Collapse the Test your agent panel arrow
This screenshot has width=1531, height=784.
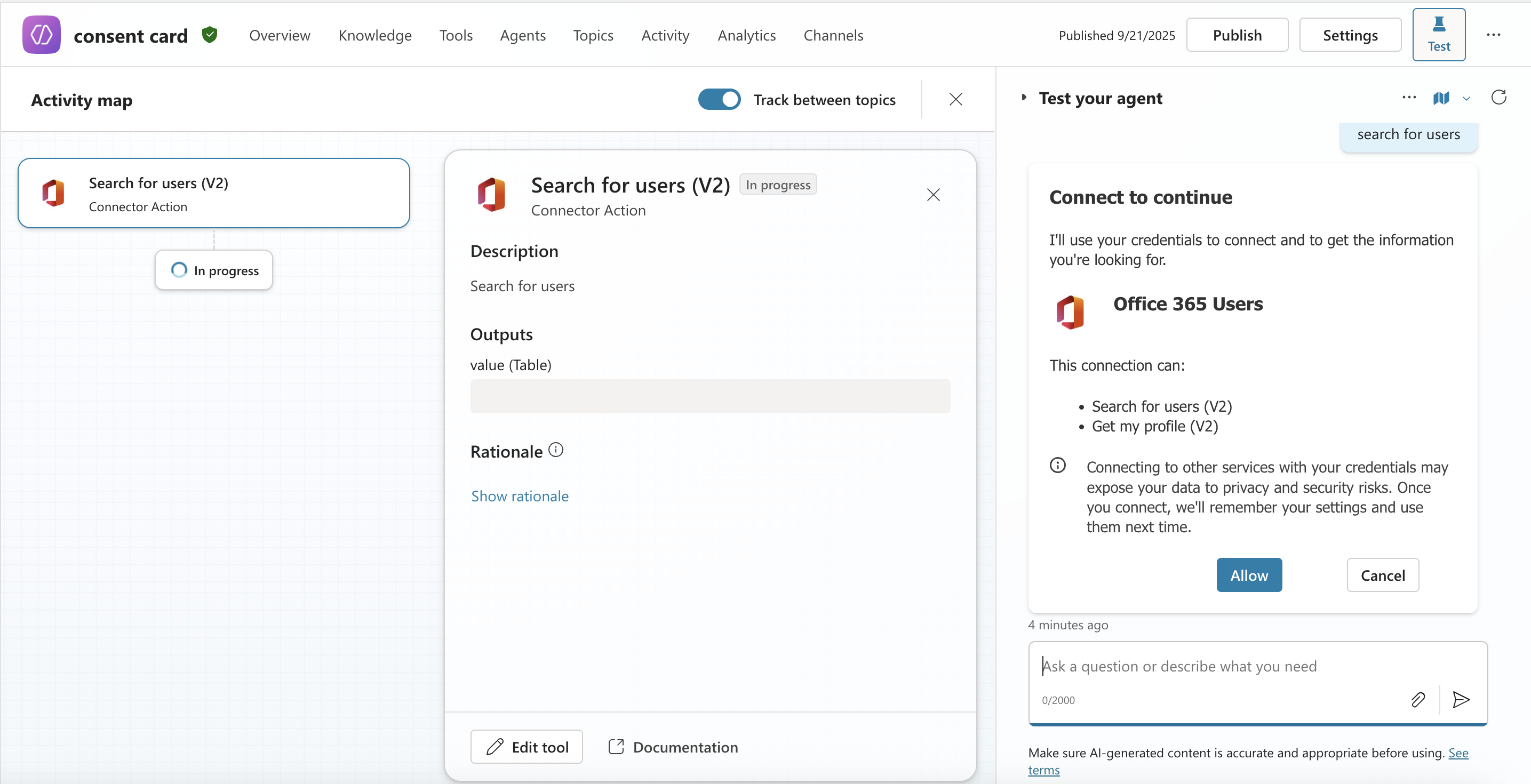coord(1024,98)
